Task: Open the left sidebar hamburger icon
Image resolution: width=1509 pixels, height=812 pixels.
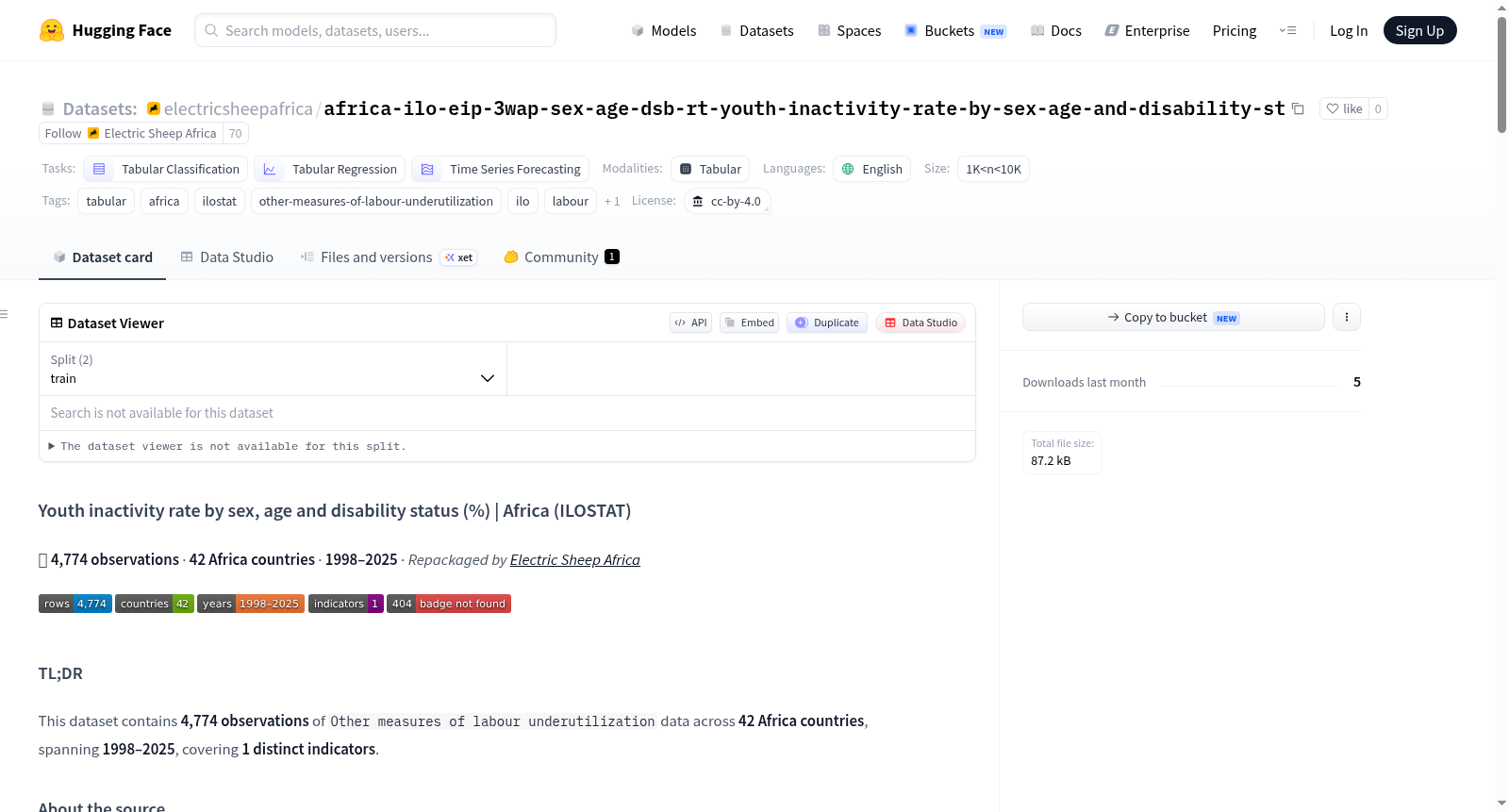Action: [x=4, y=314]
